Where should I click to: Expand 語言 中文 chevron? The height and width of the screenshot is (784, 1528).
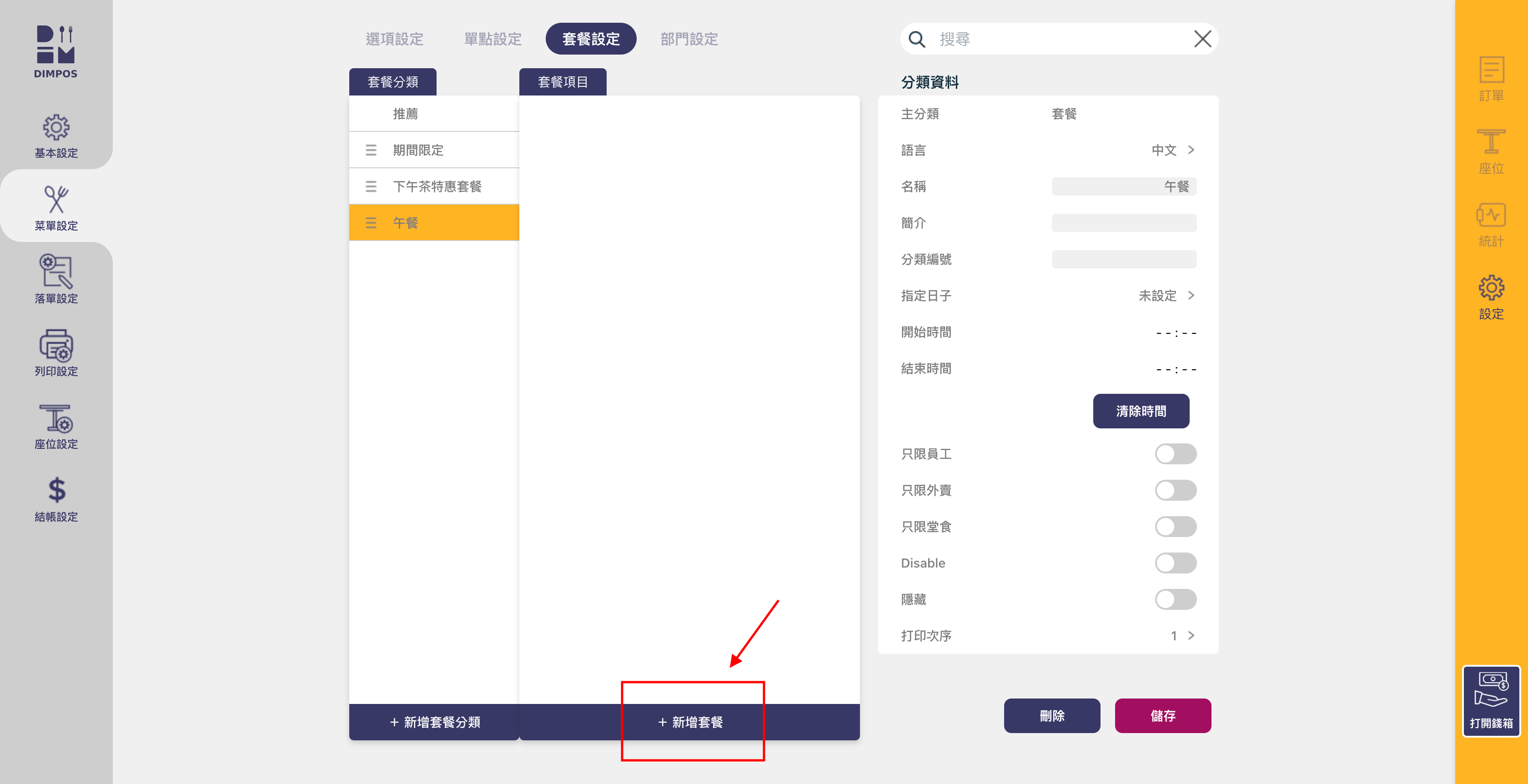click(x=1191, y=150)
